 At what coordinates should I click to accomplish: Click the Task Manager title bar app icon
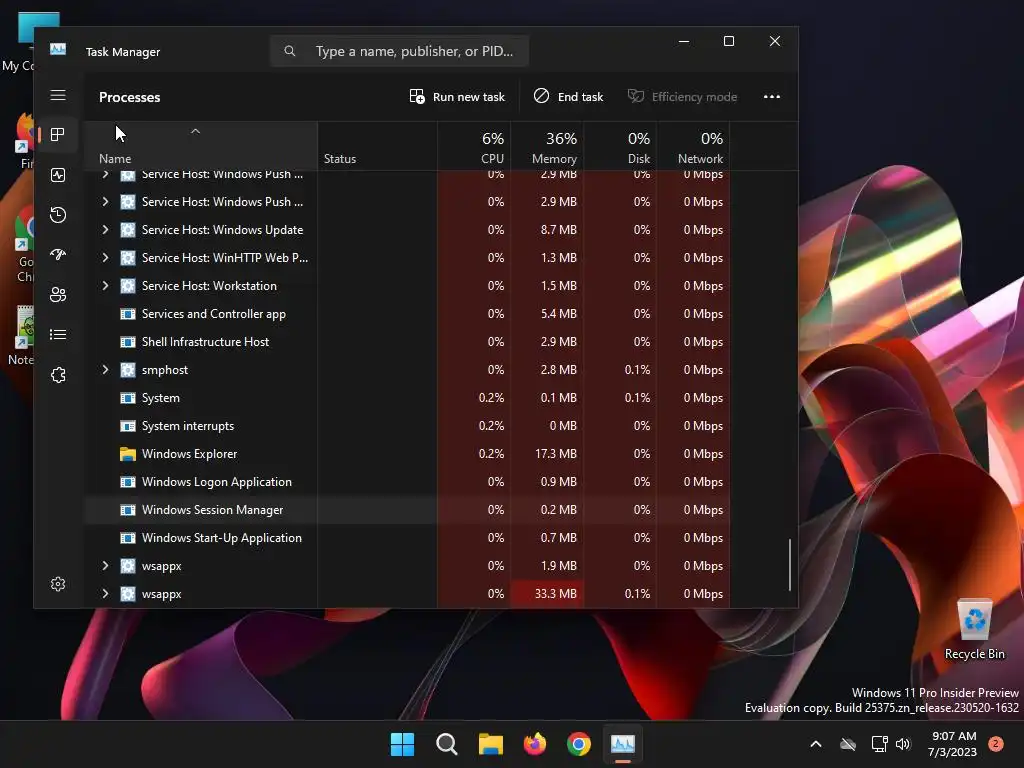[58, 50]
